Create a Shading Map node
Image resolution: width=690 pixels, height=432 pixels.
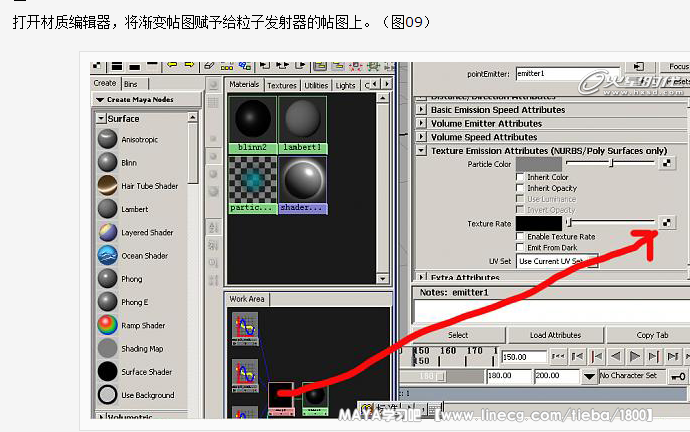131,348
